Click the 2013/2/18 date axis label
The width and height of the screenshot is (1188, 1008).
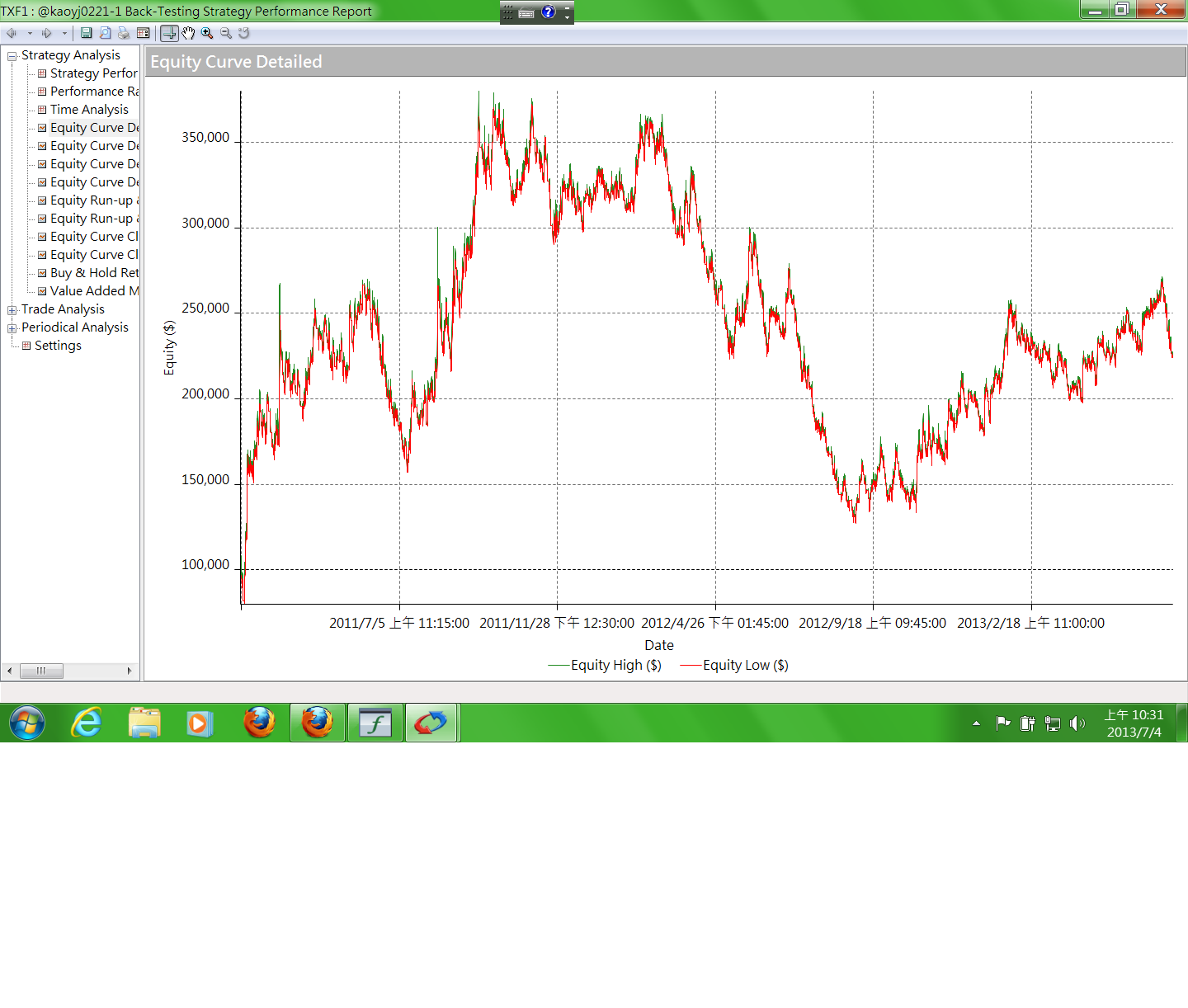pos(1030,624)
